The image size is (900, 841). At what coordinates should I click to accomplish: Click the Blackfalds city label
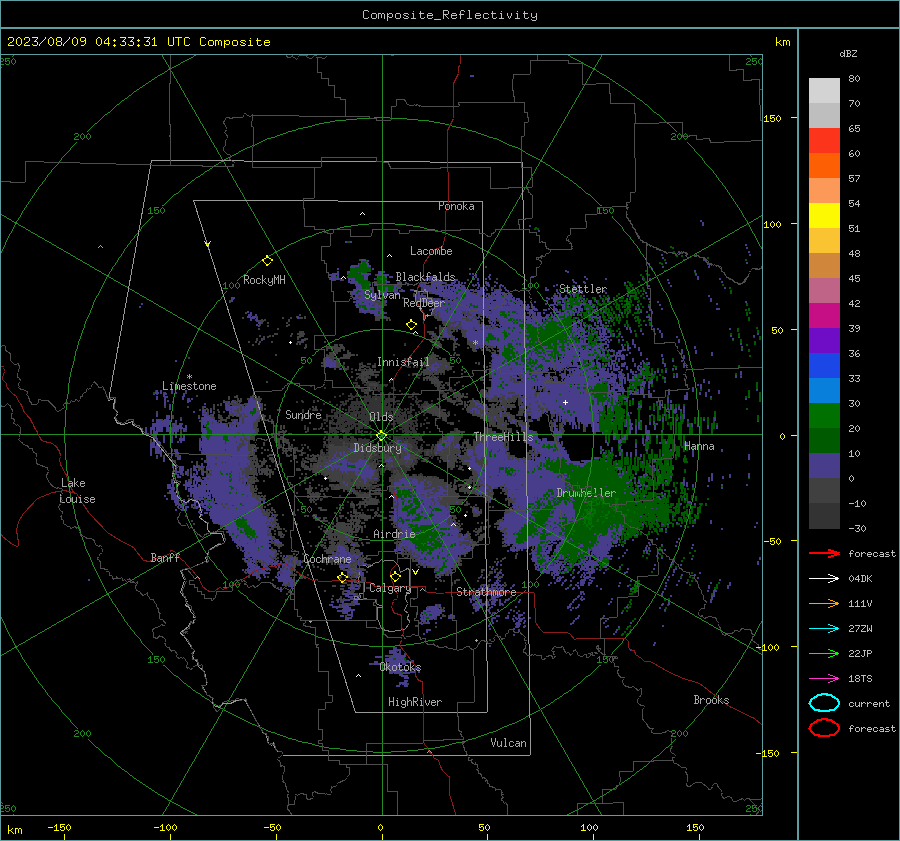coord(425,277)
